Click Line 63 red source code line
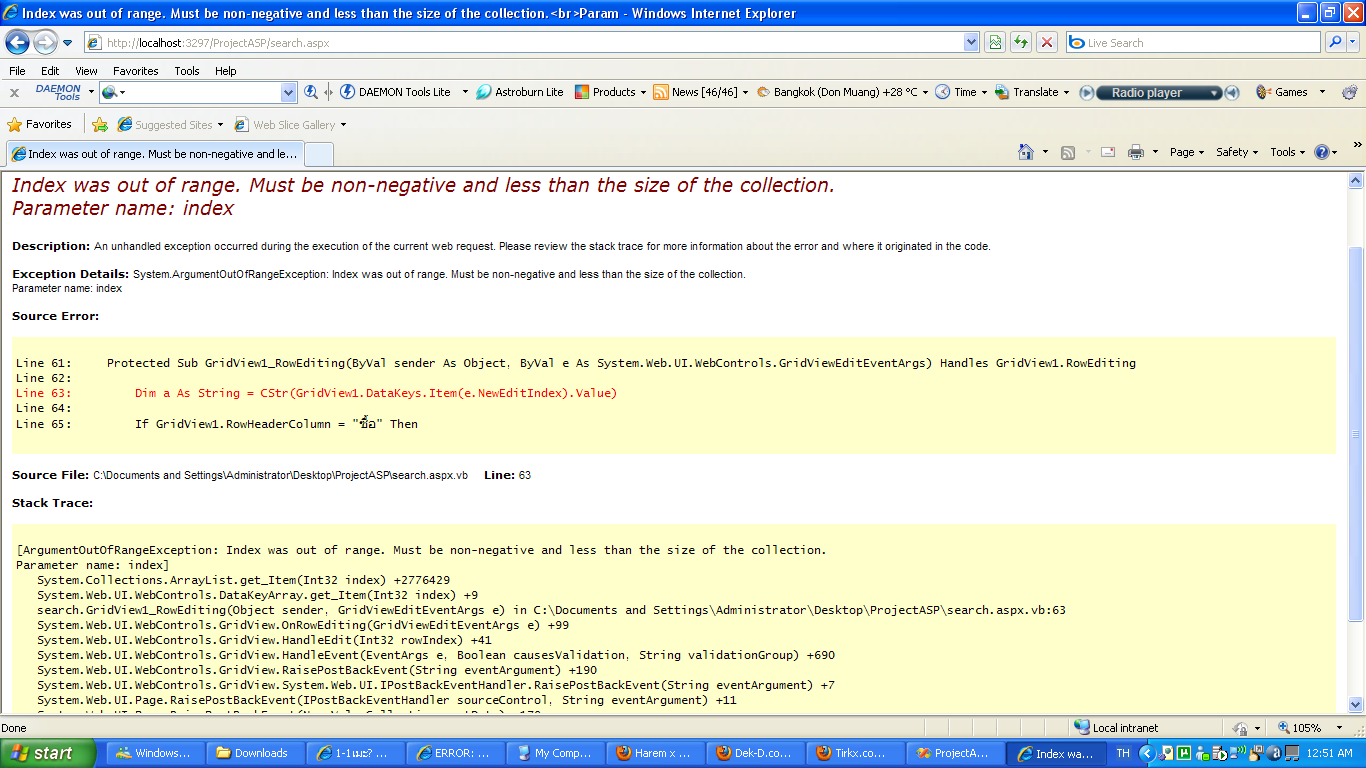The width and height of the screenshot is (1366, 768). pyautogui.click(x=317, y=393)
